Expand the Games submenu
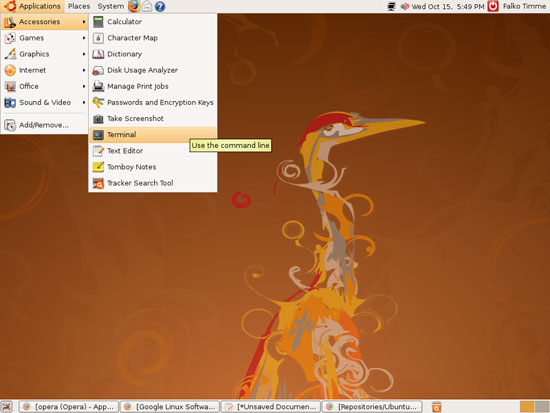The image size is (550, 413). tap(45, 38)
